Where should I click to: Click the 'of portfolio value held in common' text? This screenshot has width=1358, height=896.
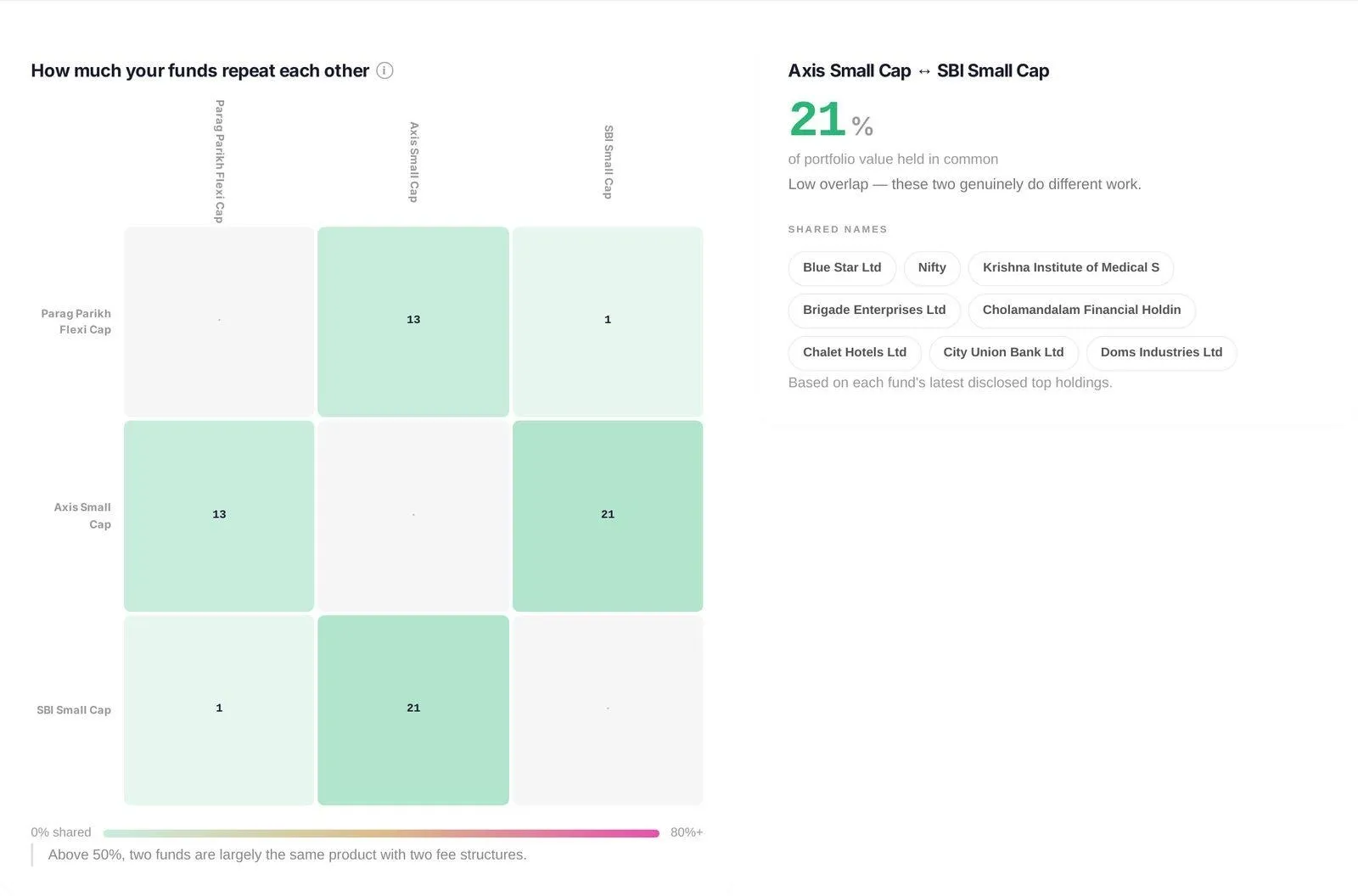pyautogui.click(x=893, y=159)
